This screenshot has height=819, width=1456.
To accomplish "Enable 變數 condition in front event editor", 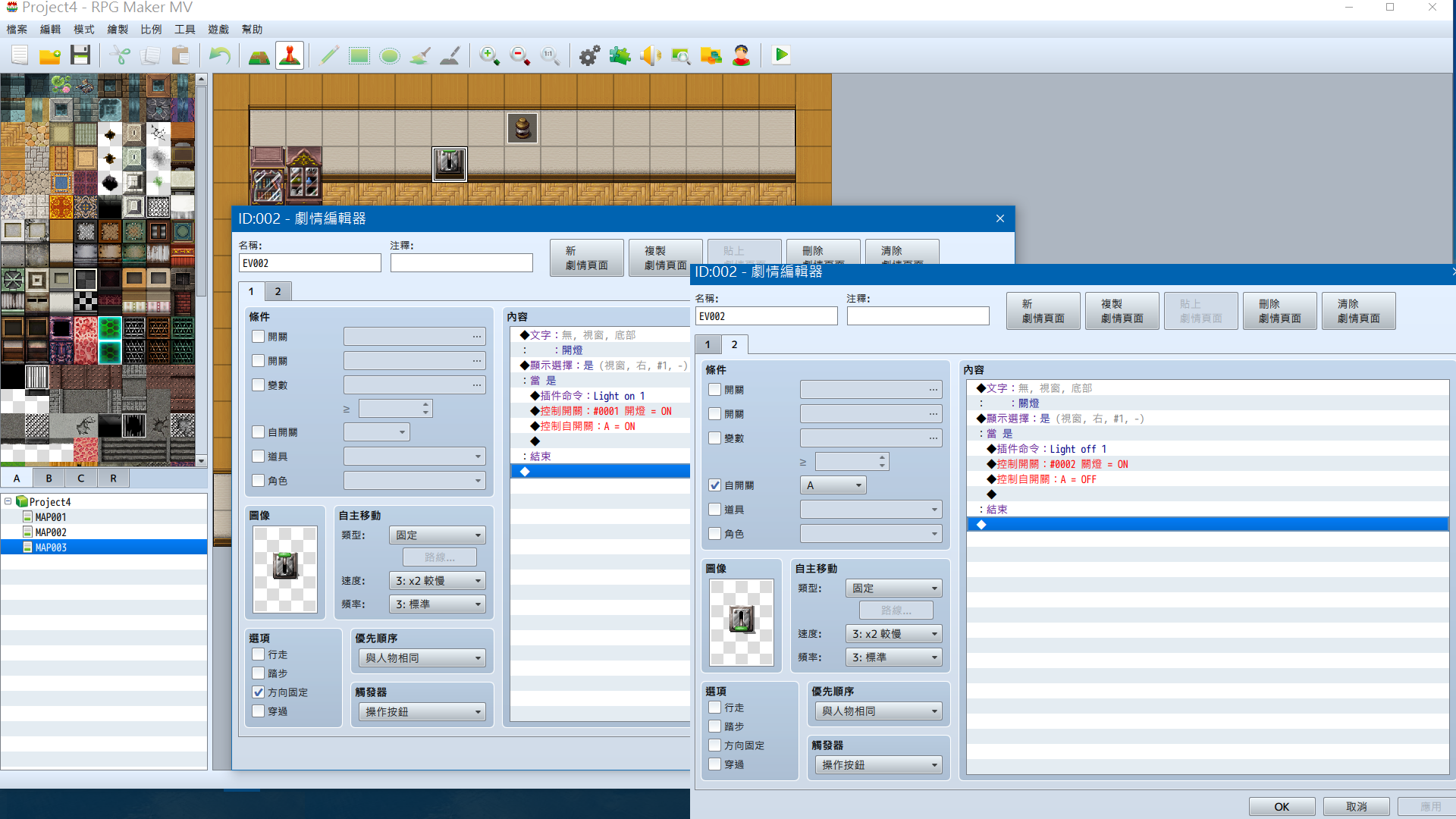I will tap(714, 438).
